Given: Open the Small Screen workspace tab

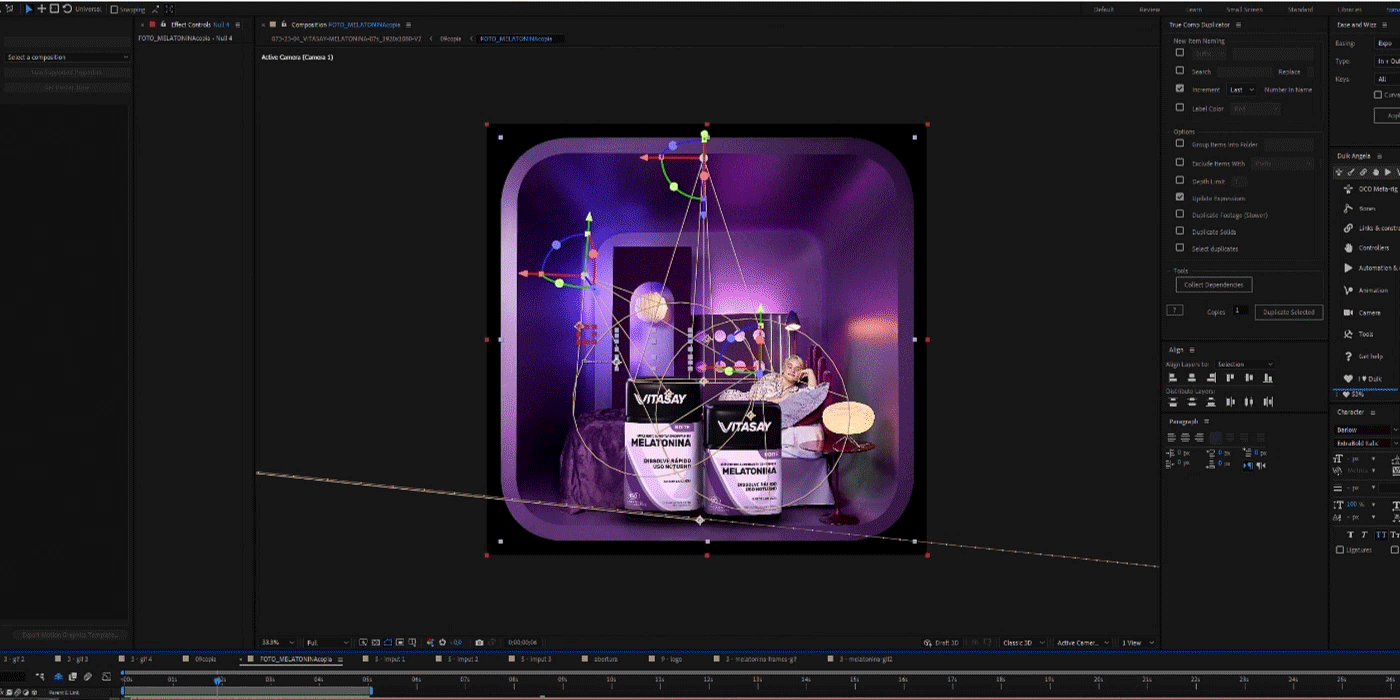Looking at the screenshot, I should click(1244, 9).
